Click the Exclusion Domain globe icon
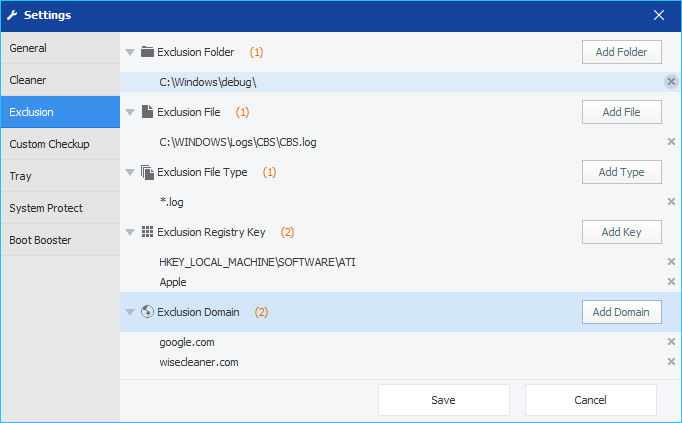This screenshot has width=682, height=423. (x=147, y=312)
